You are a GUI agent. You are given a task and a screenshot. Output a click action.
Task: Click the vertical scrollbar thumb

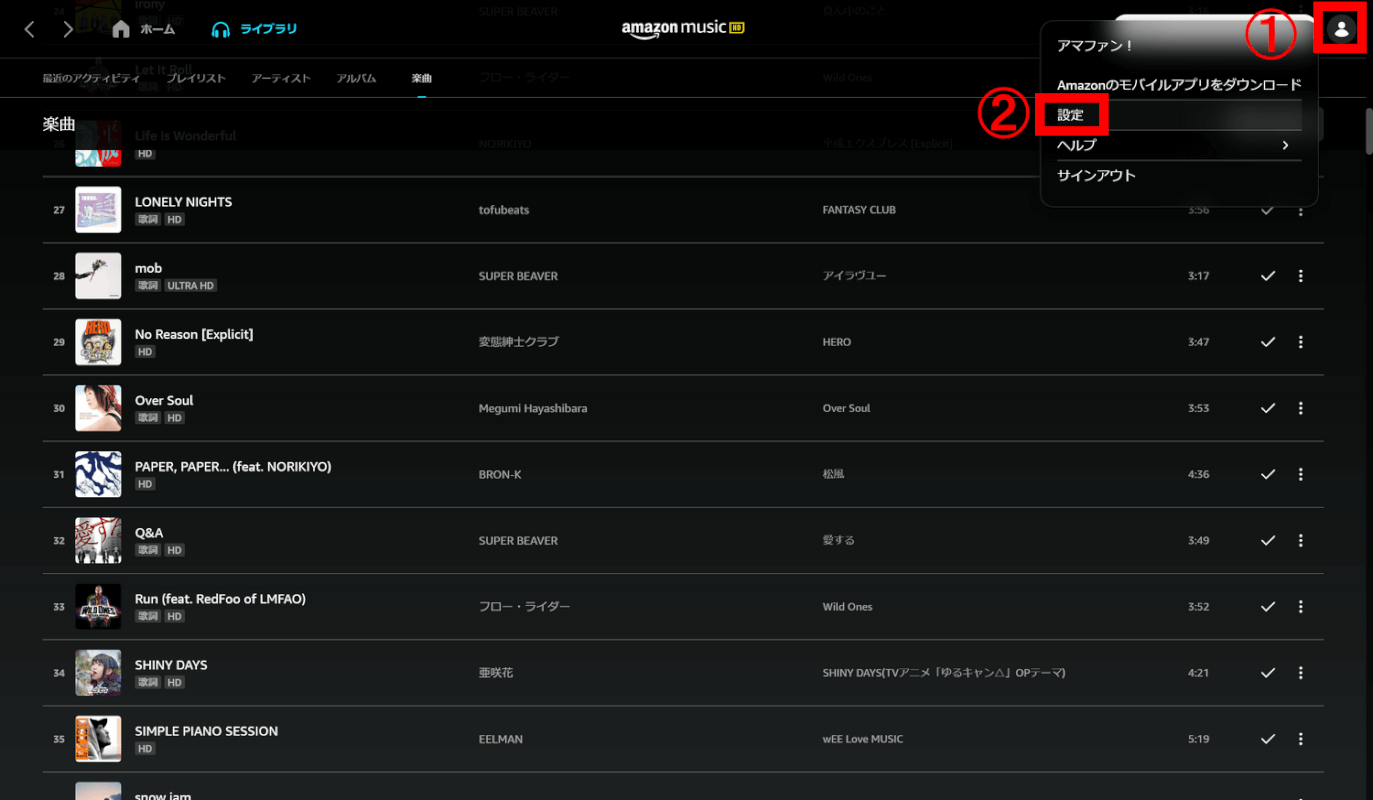[x=1369, y=129]
